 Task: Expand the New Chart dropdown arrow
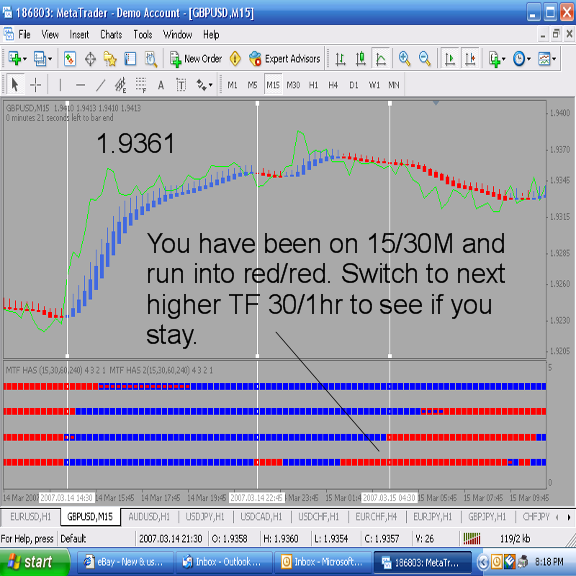pos(25,59)
